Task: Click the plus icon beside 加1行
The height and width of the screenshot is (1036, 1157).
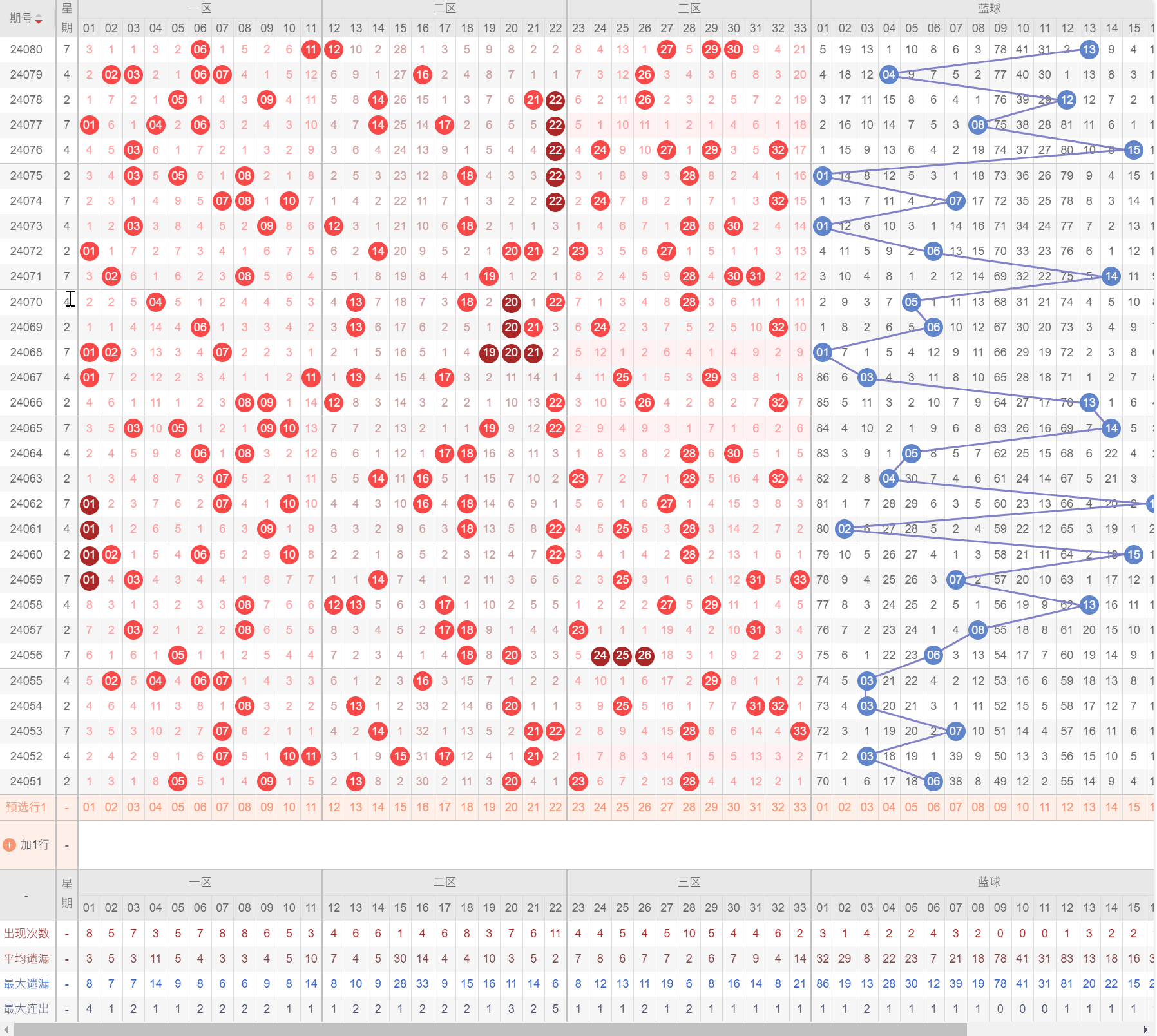Action: (x=10, y=845)
